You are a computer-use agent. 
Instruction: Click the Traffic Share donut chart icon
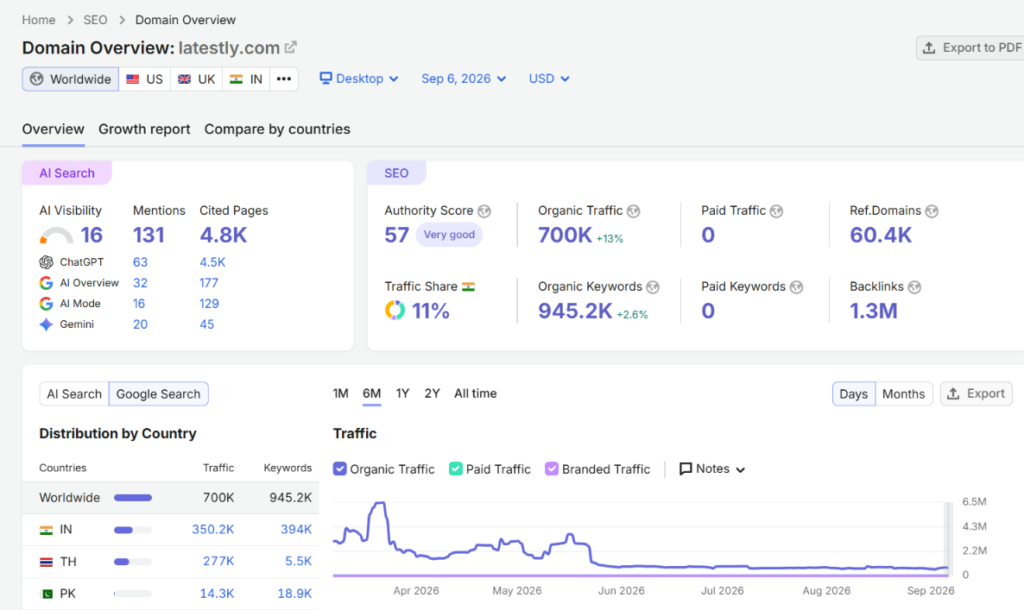pyautogui.click(x=394, y=310)
